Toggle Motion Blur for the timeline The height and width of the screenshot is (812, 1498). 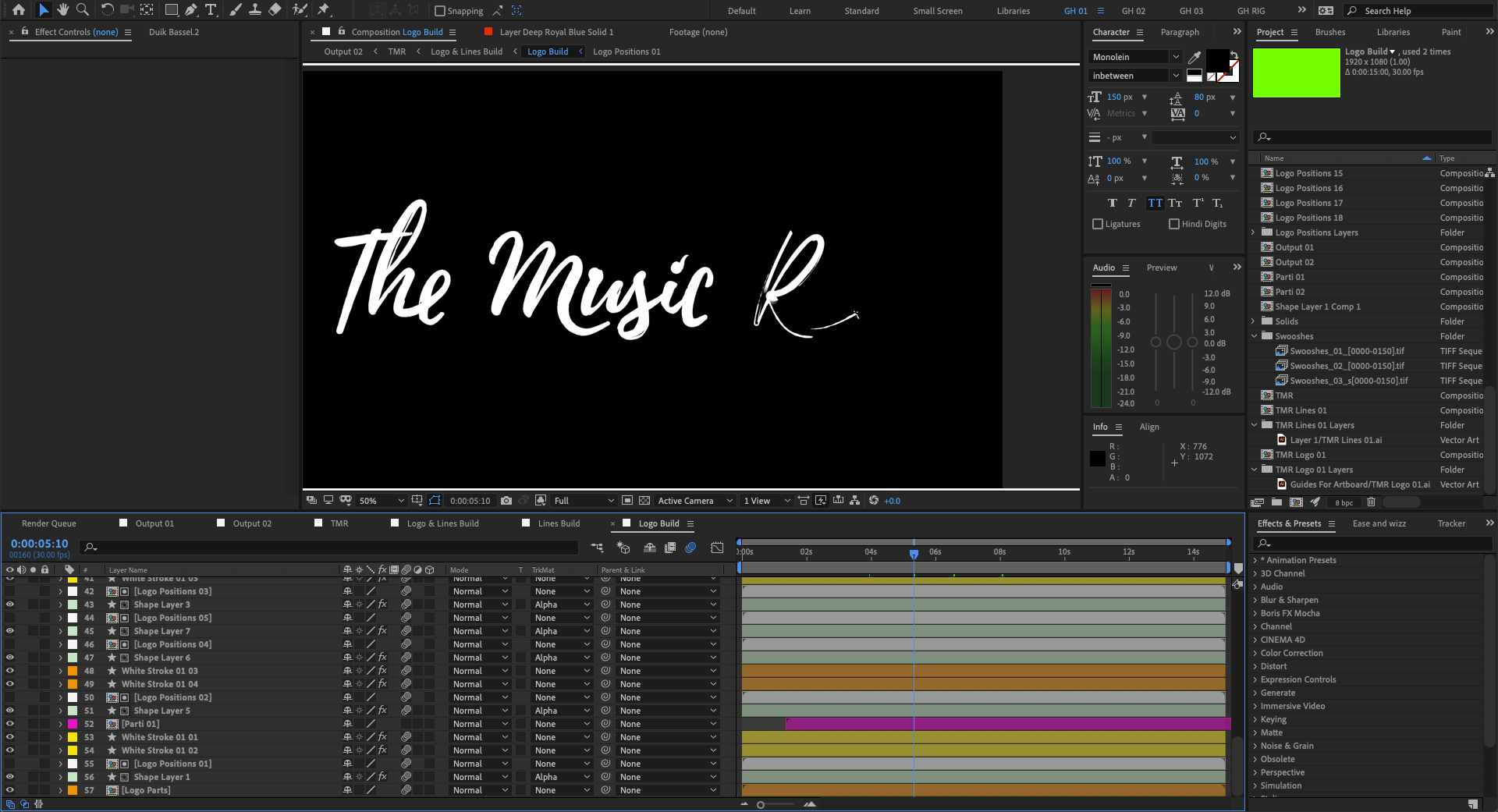tap(690, 548)
